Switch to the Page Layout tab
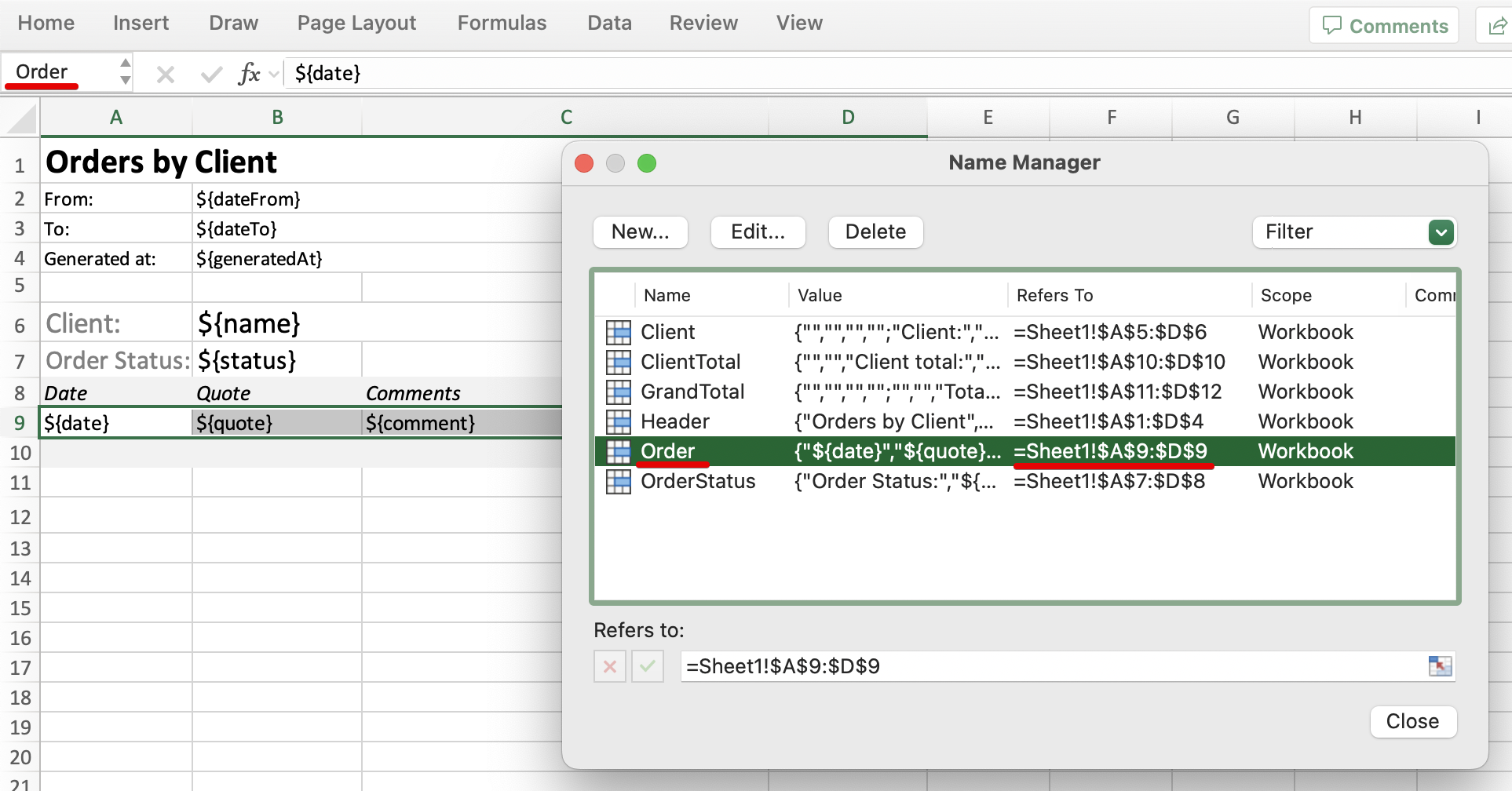This screenshot has height=791, width=1512. pyautogui.click(x=356, y=23)
